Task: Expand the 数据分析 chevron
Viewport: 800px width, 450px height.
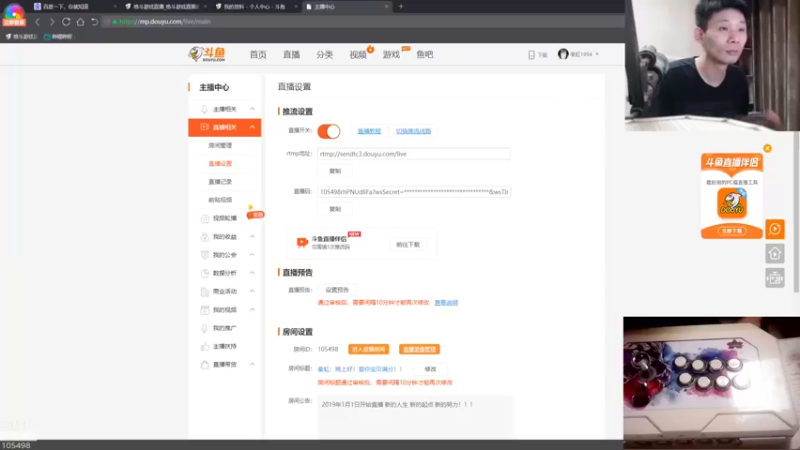Action: 252,273
